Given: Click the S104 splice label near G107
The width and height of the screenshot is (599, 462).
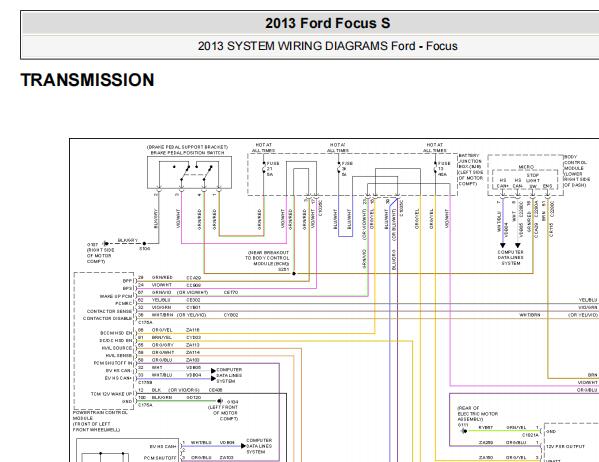Looking at the screenshot, I should tap(144, 248).
